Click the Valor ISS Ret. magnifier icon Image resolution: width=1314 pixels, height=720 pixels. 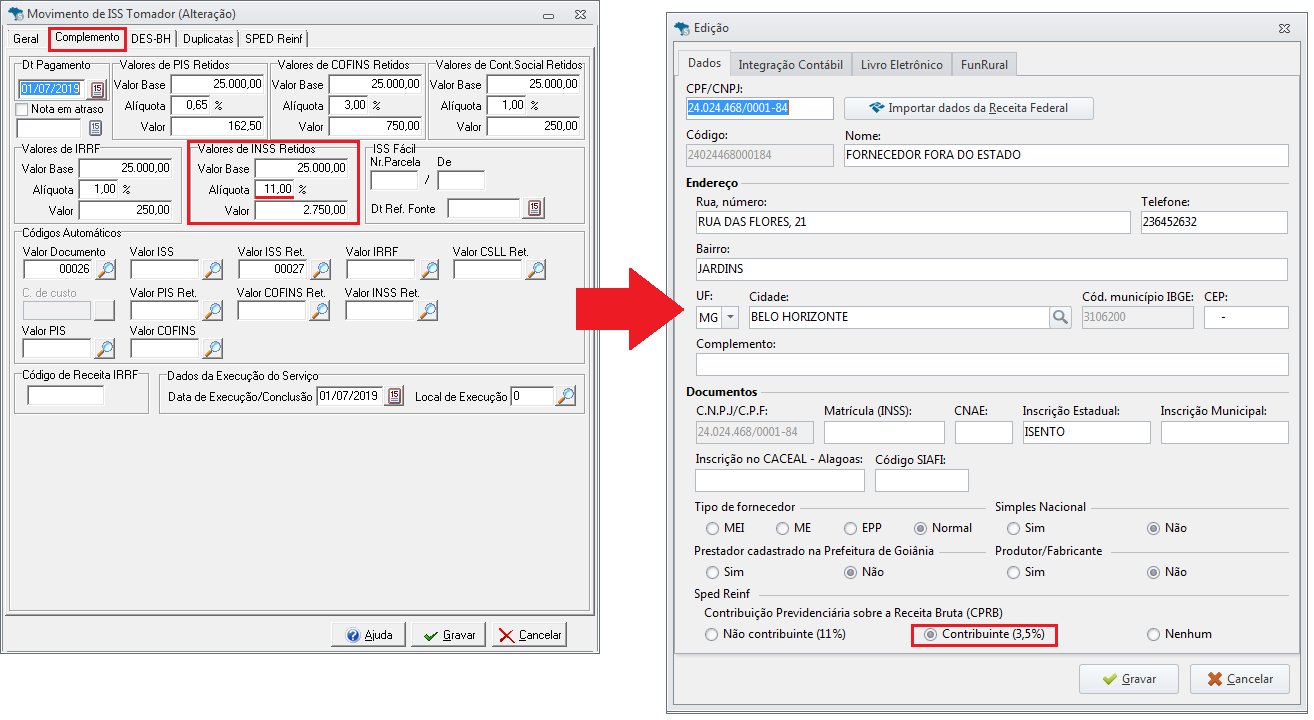coord(320,269)
